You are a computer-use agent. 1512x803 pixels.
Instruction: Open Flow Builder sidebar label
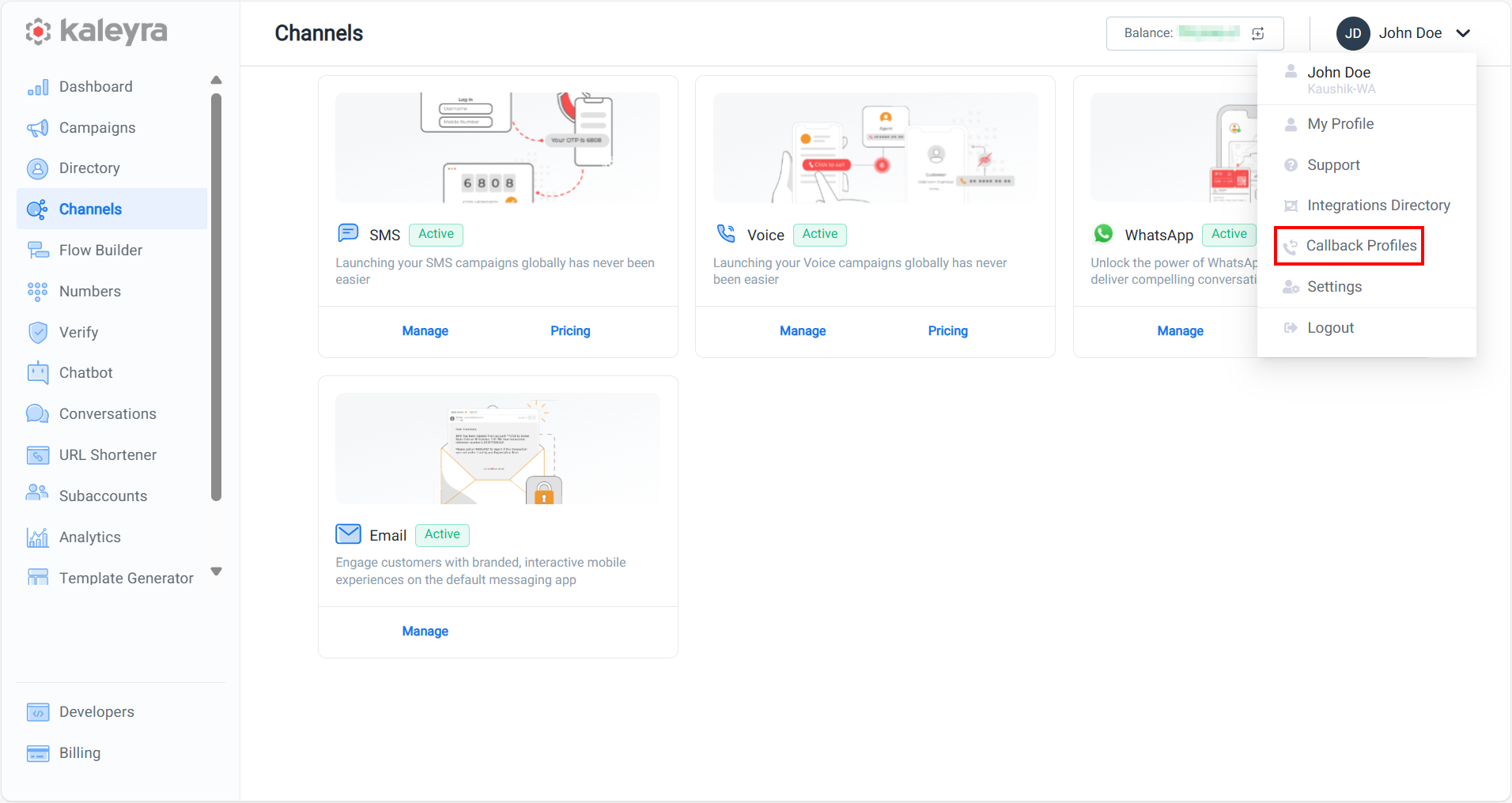tap(101, 251)
